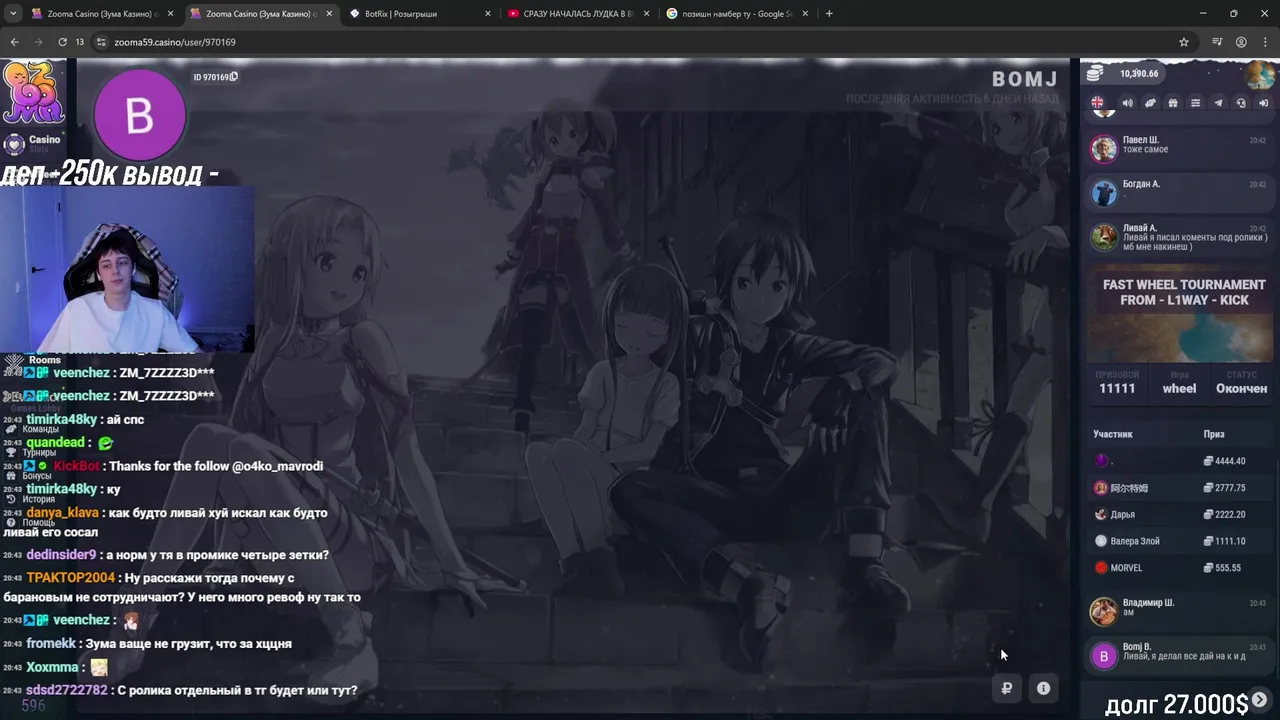The image size is (1280, 720).
Task: Open your profile avatar at top right
Action: [1259, 75]
